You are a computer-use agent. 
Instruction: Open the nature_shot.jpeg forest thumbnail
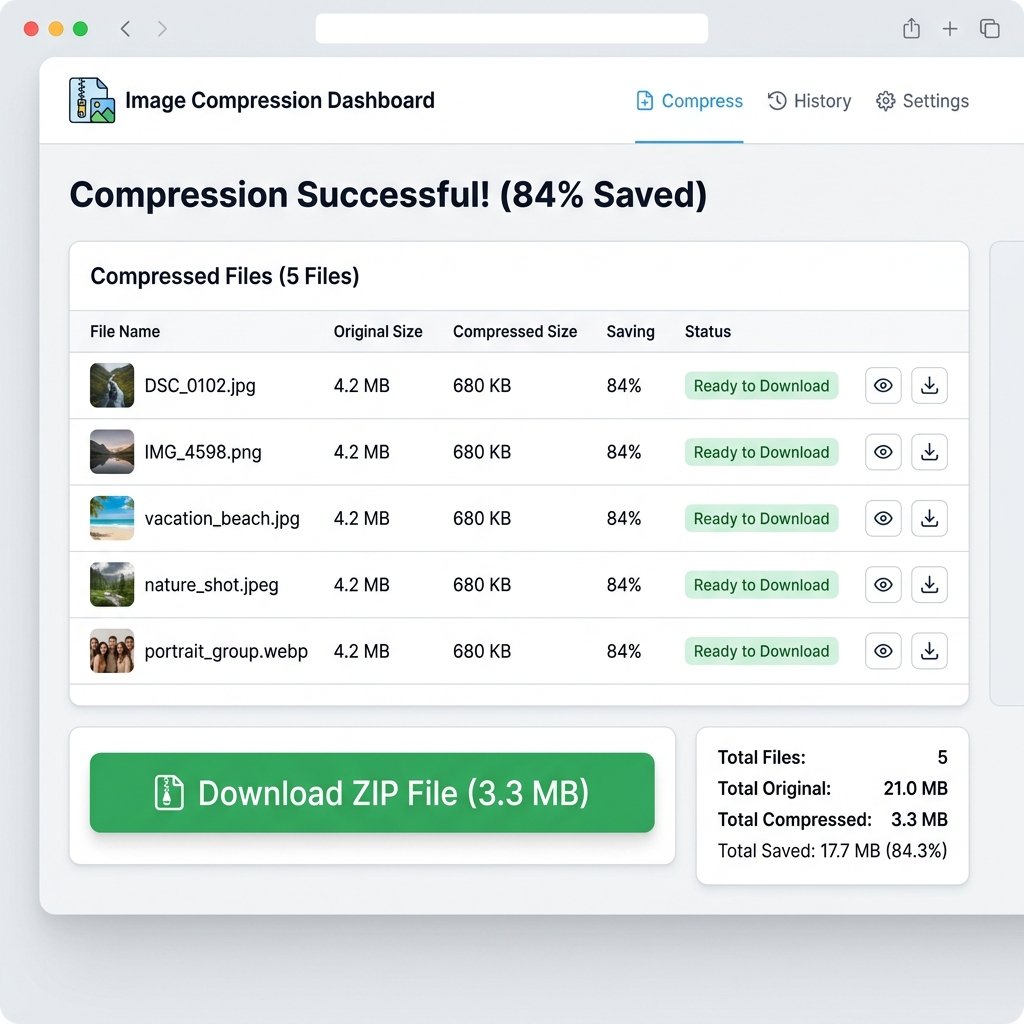tap(112, 584)
